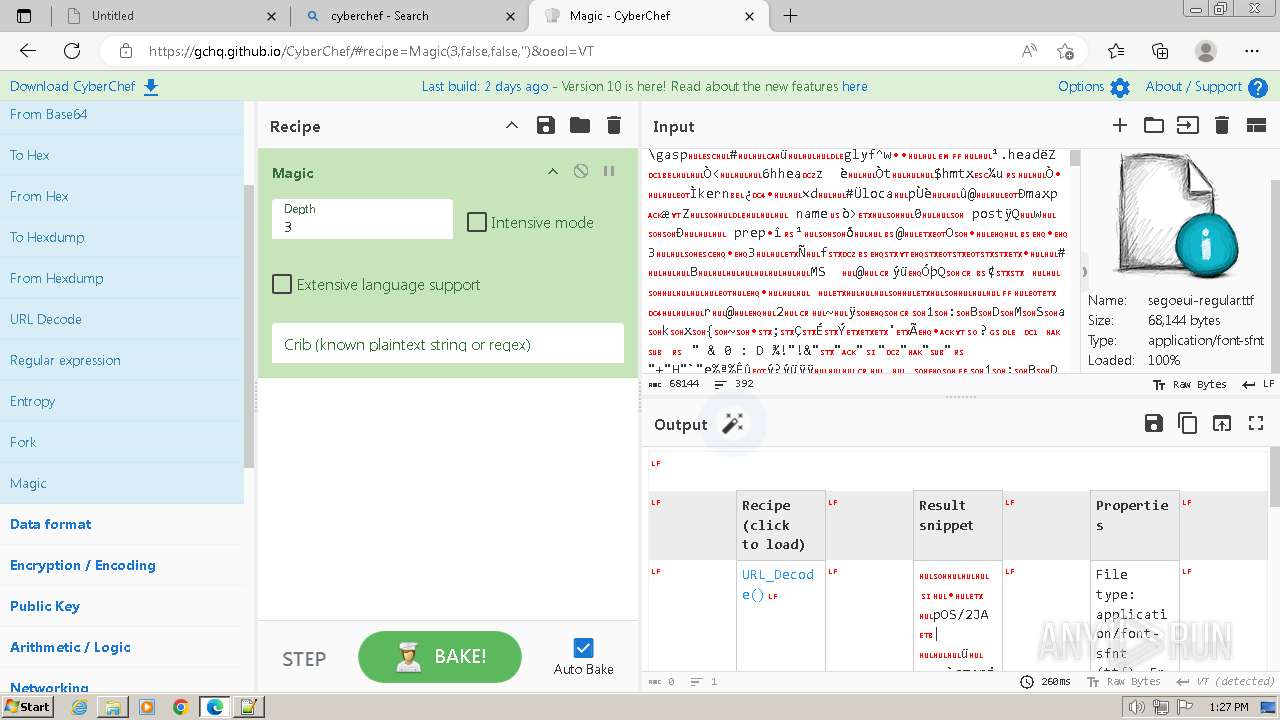Click the Depth input field
The height and width of the screenshot is (720, 1280).
[362, 218]
